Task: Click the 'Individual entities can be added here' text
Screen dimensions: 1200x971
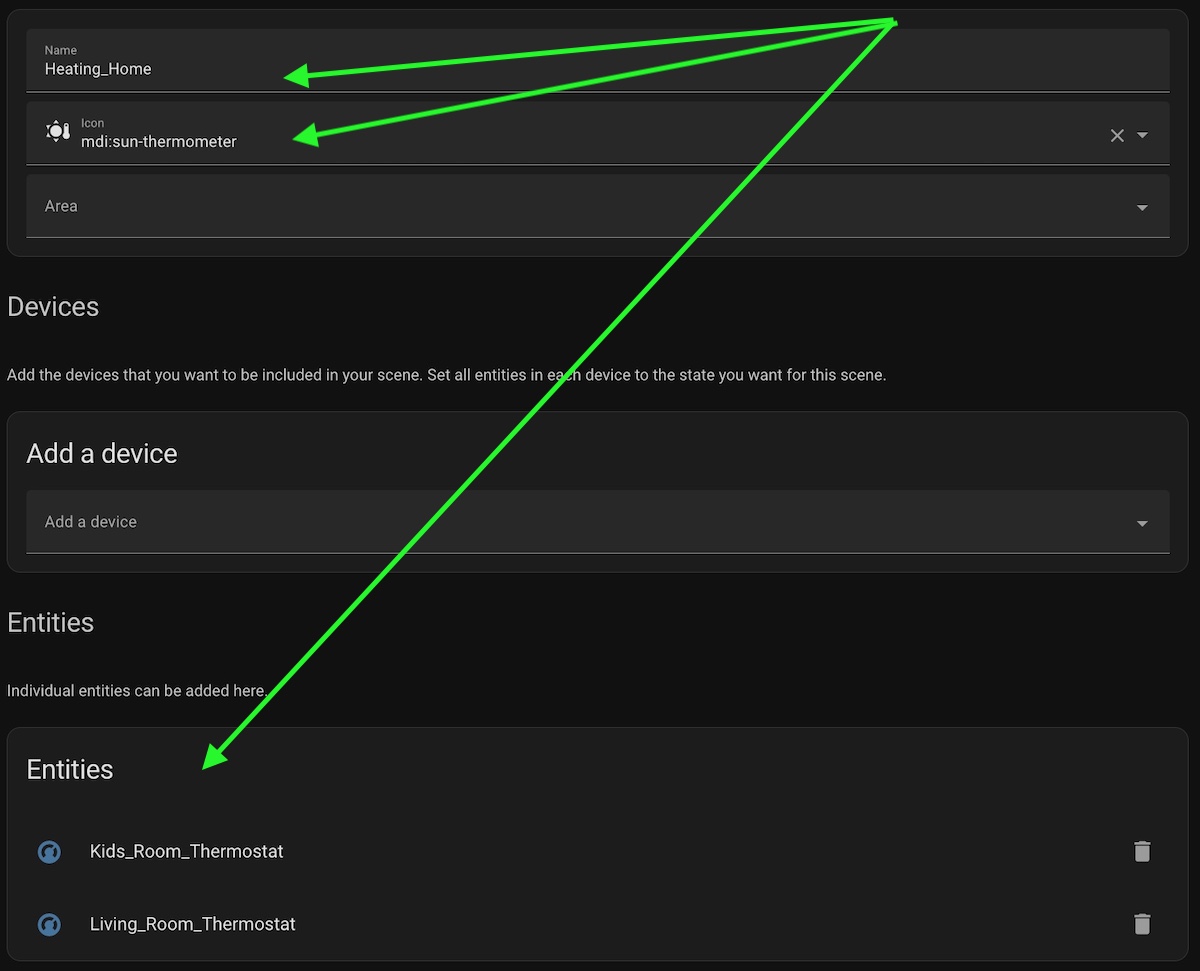Action: point(136,691)
